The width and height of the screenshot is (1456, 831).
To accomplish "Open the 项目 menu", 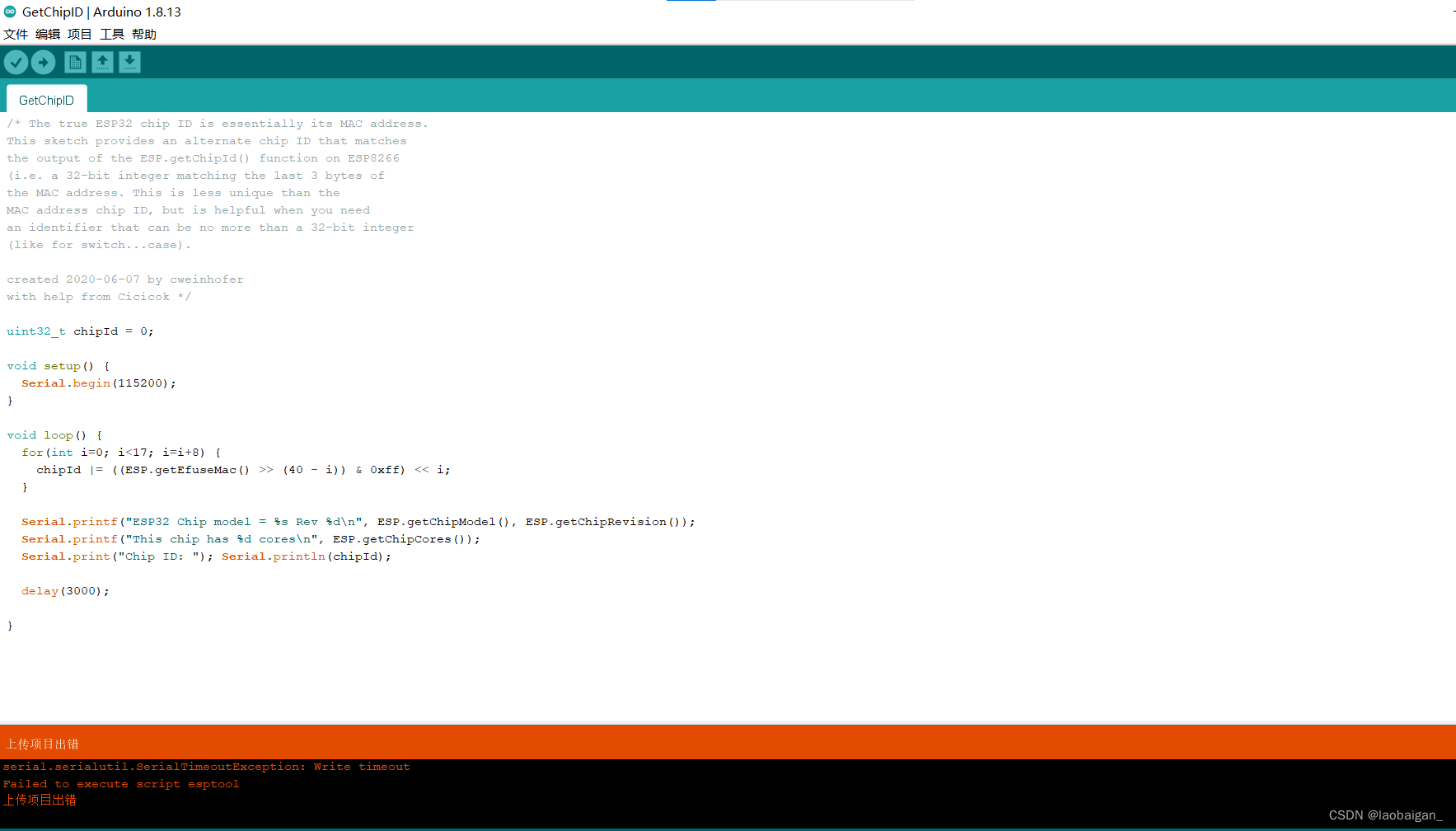I will click(79, 34).
